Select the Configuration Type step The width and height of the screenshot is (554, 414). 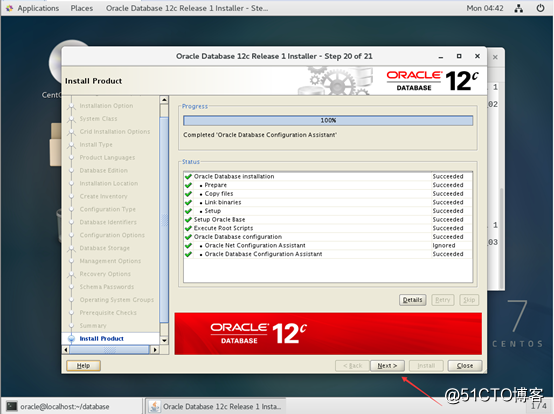(107, 209)
